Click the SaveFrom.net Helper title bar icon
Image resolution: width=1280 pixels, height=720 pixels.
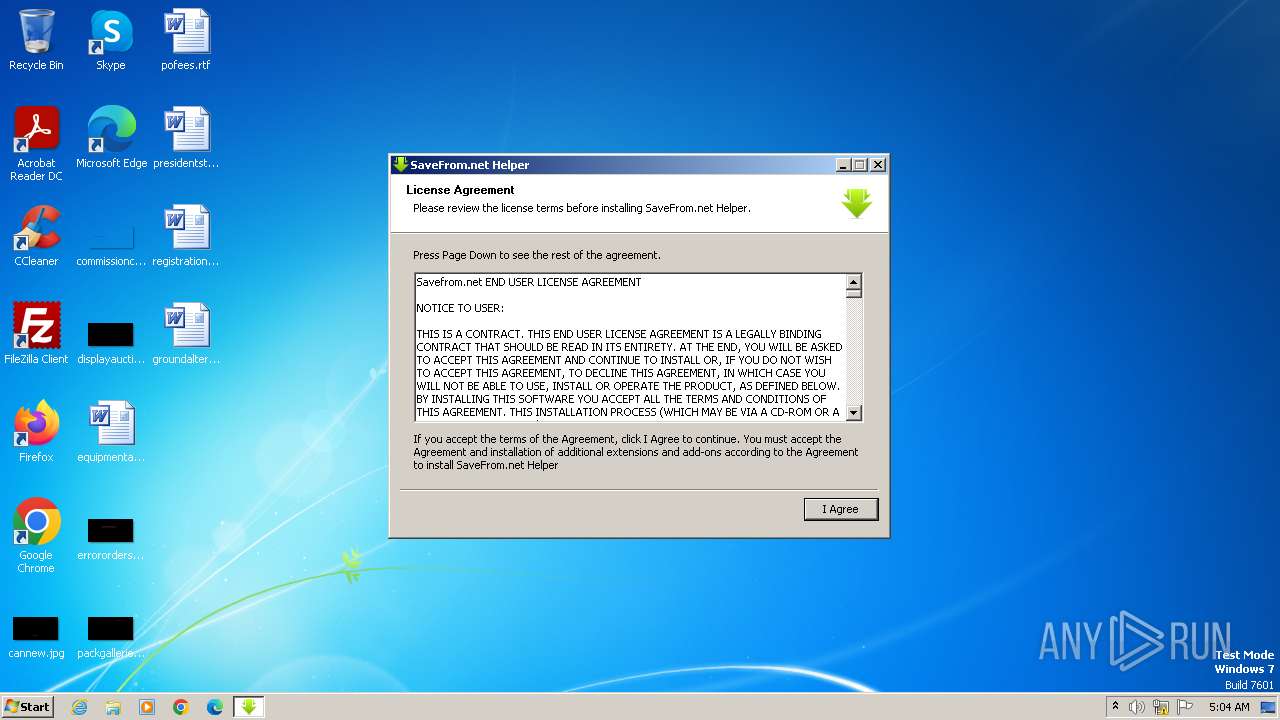click(400, 165)
